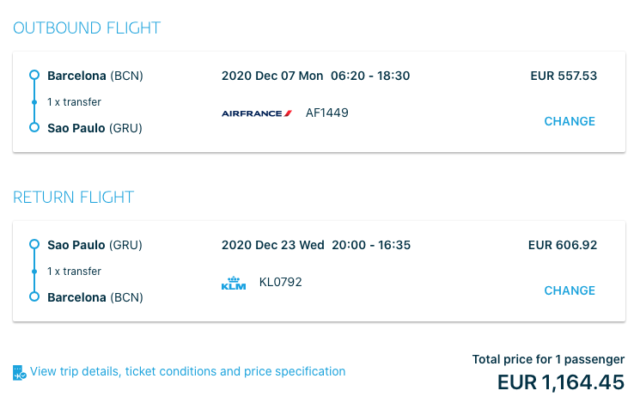The height and width of the screenshot is (403, 640).
Task: Click outbound flight's '1 x transfer' label
Action: (74, 101)
